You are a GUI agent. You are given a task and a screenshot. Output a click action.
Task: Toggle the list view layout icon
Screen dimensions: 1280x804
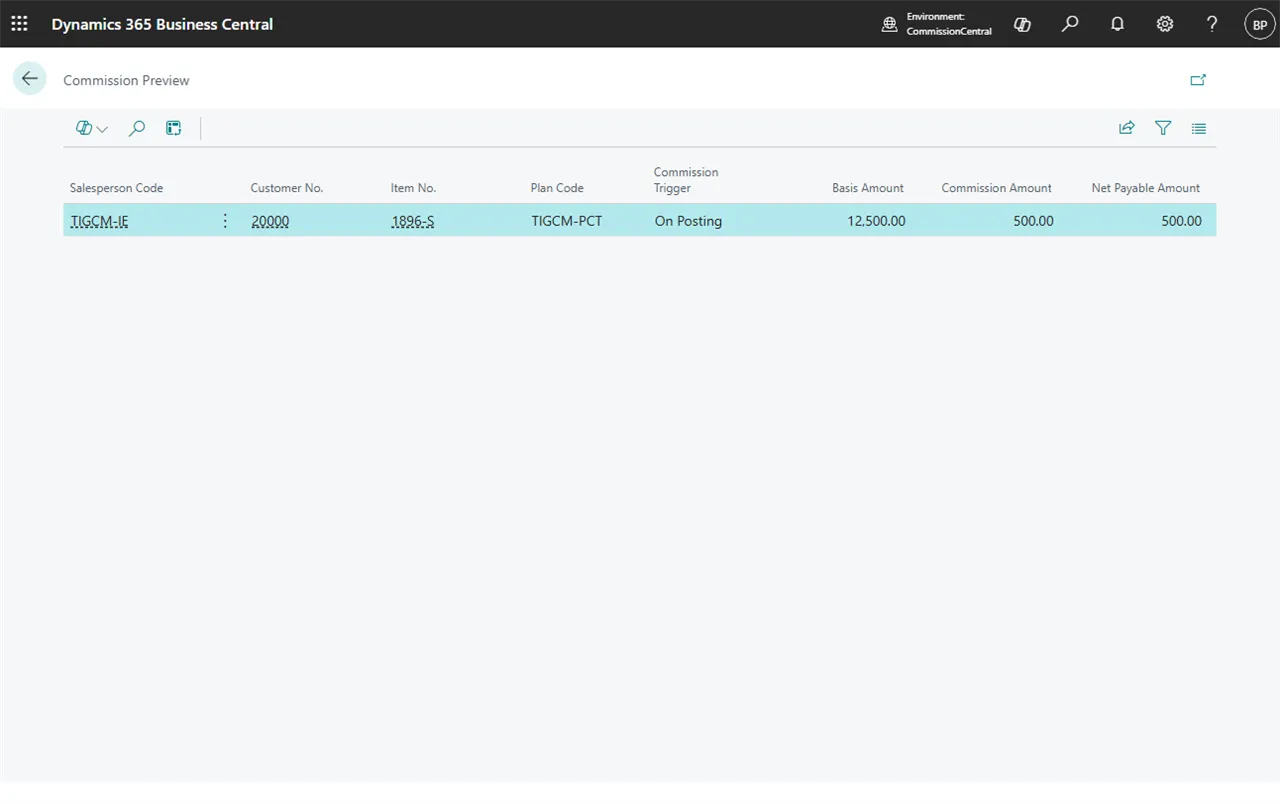click(x=1199, y=128)
